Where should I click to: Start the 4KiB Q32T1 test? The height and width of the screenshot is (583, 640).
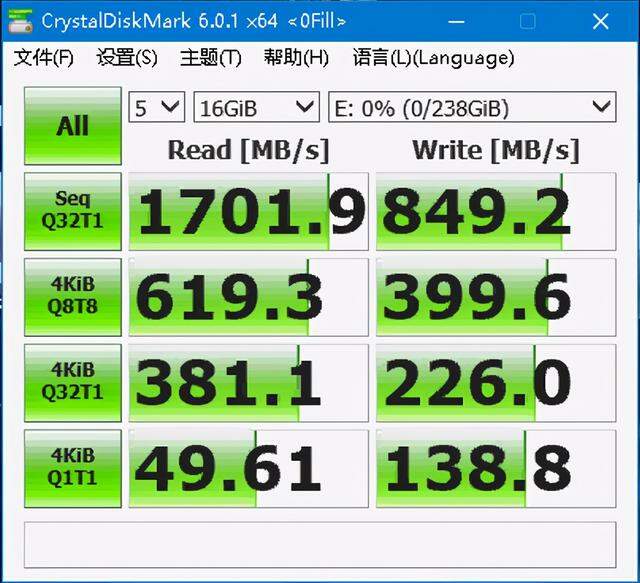tap(73, 383)
